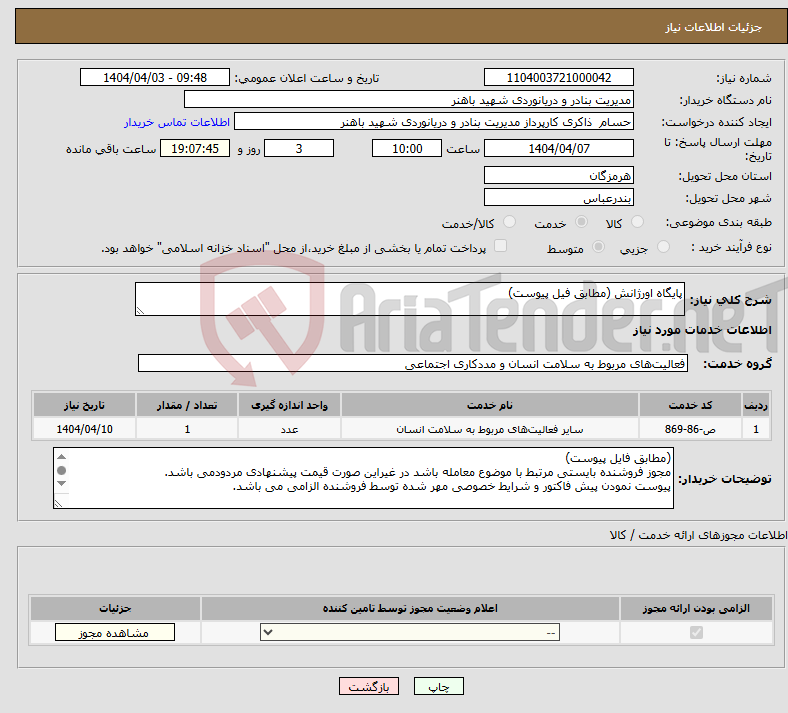
Task: Select the کالا radio button
Action: click(637, 222)
